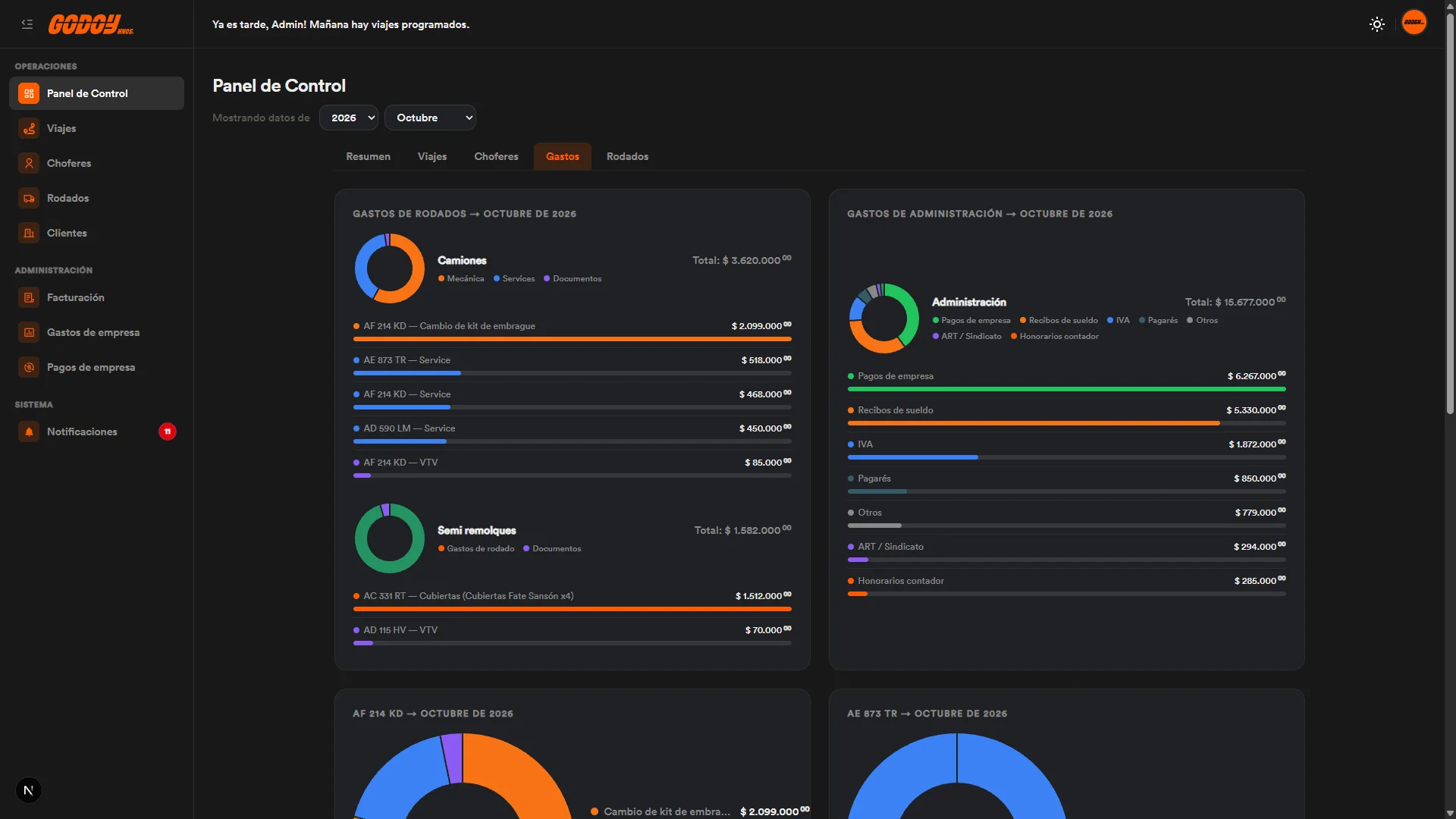Viewport: 1456px width, 819px height.
Task: Open the Next.js dev tools button
Action: pos(29,790)
